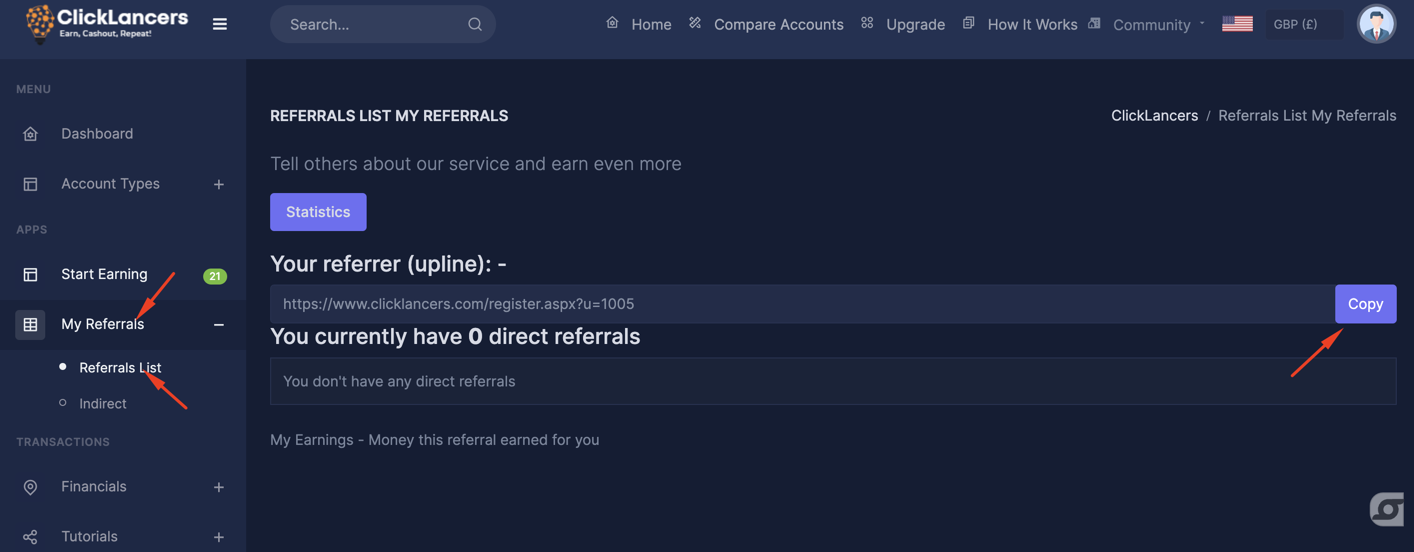Copy the referral link
This screenshot has width=1414, height=552.
1365,304
